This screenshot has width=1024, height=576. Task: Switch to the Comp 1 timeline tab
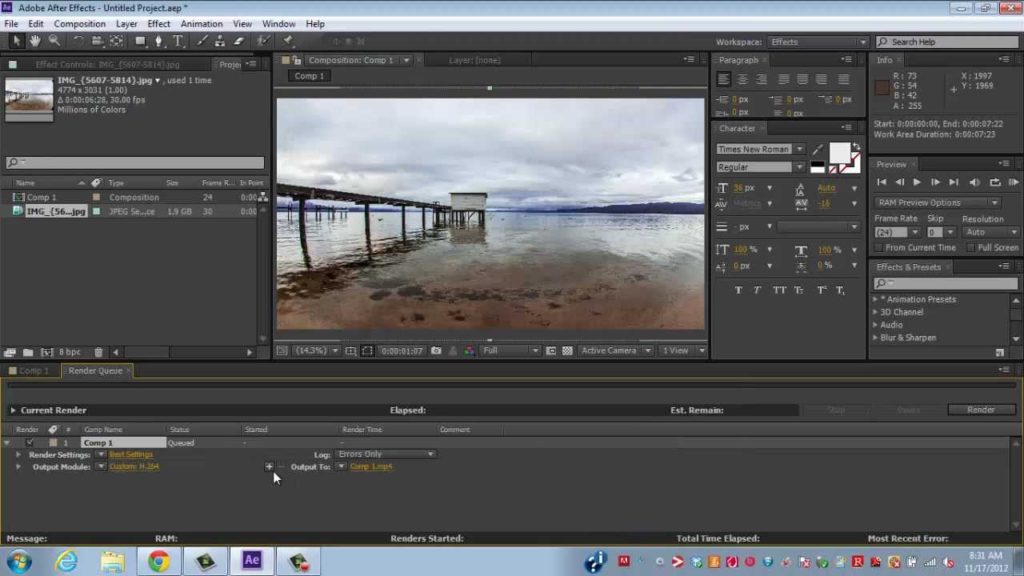coord(33,371)
